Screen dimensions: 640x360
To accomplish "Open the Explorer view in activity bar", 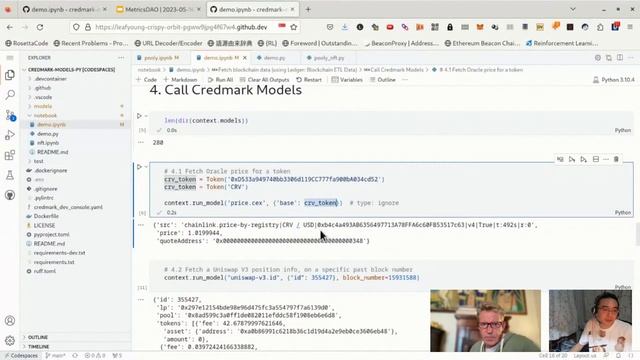I will [10, 75].
